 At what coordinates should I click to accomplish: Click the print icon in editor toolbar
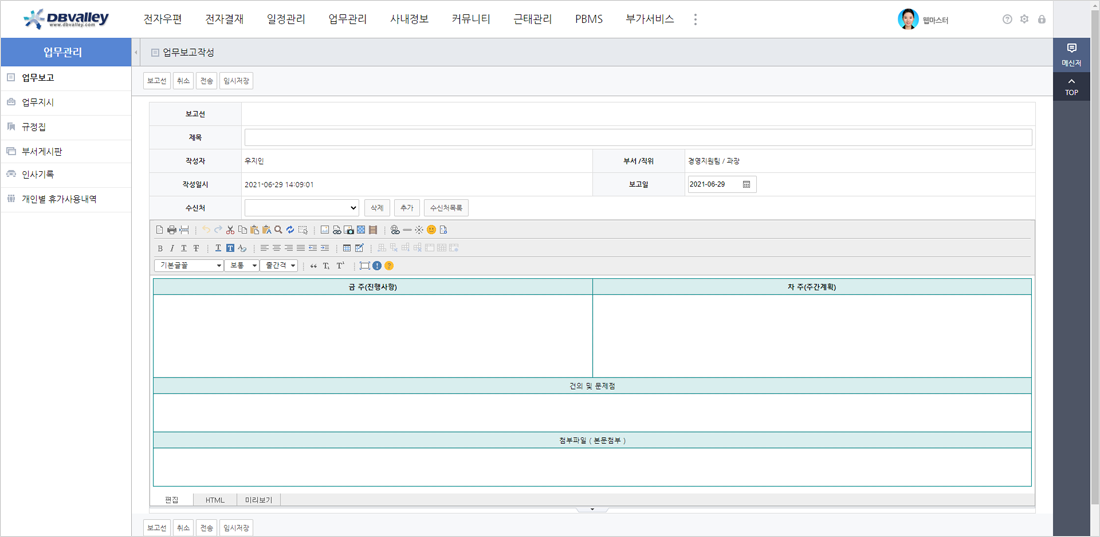pos(171,230)
